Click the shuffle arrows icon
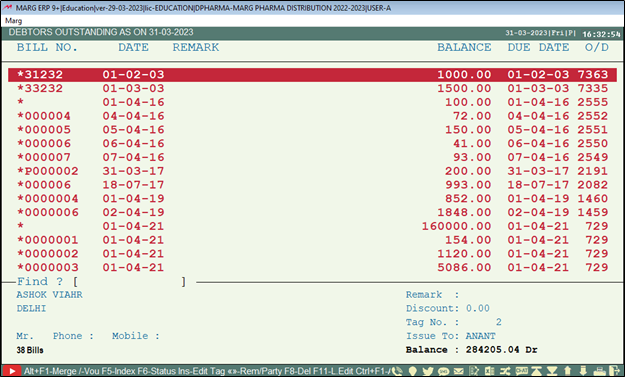 pos(505,371)
